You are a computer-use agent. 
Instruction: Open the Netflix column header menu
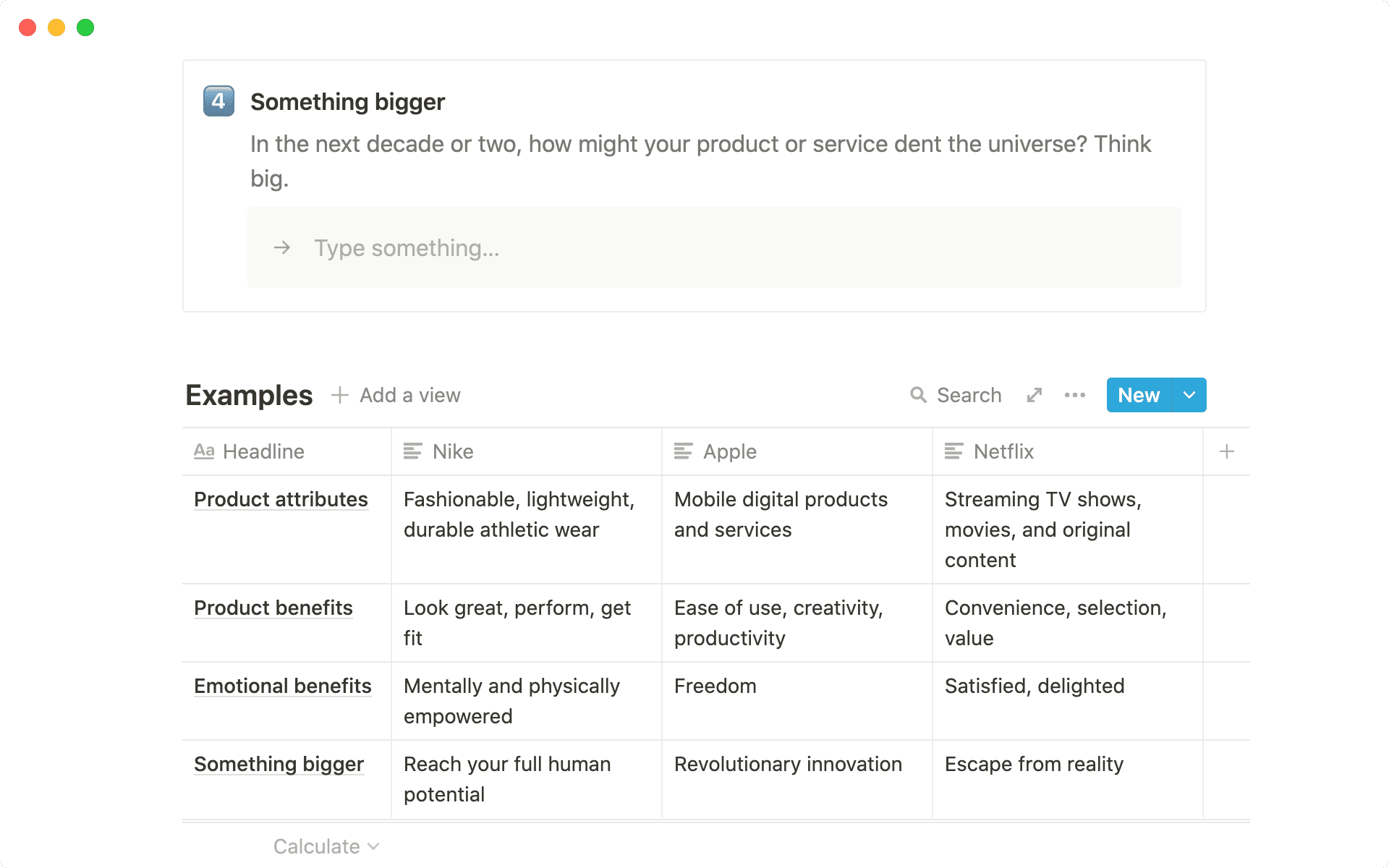(1003, 452)
